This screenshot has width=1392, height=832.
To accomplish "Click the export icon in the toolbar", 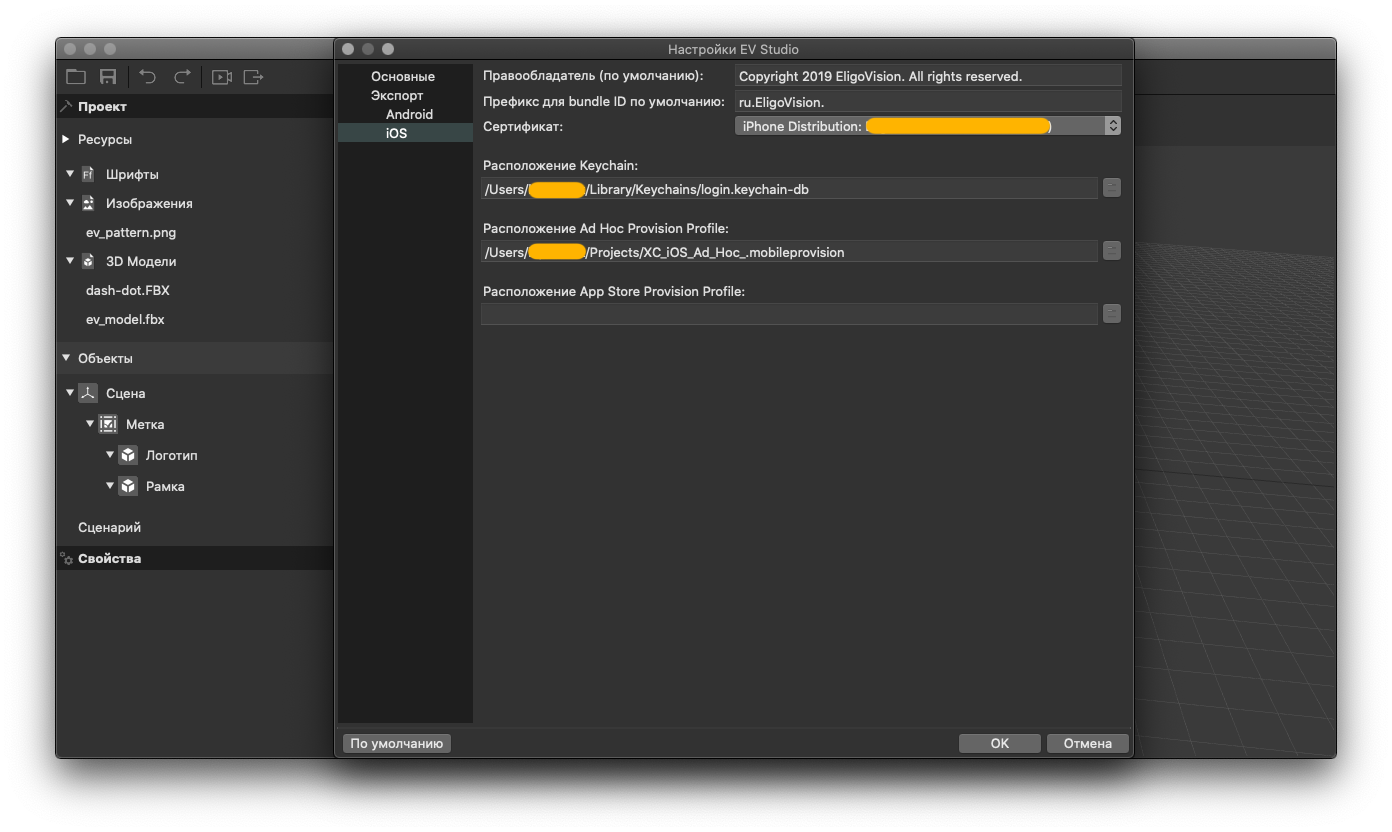I will 254,76.
